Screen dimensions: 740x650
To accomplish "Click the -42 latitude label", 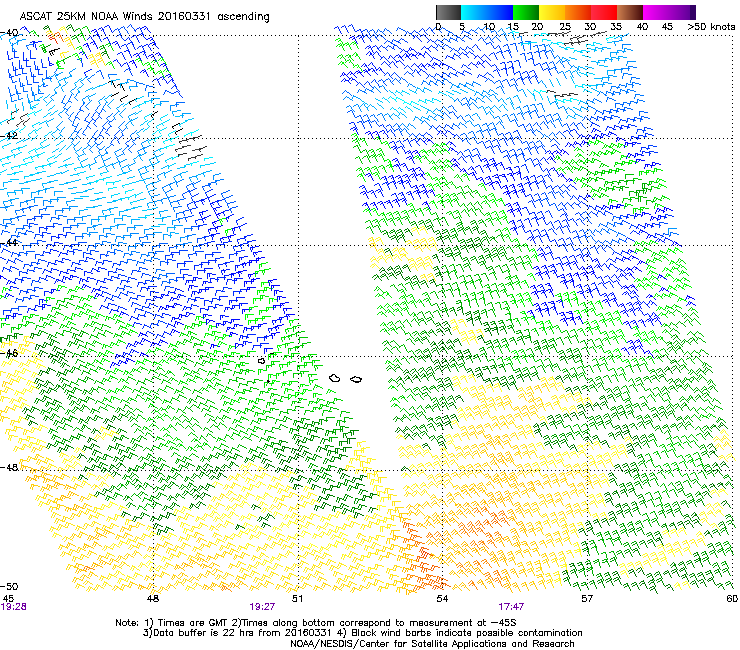I will 9,135.
